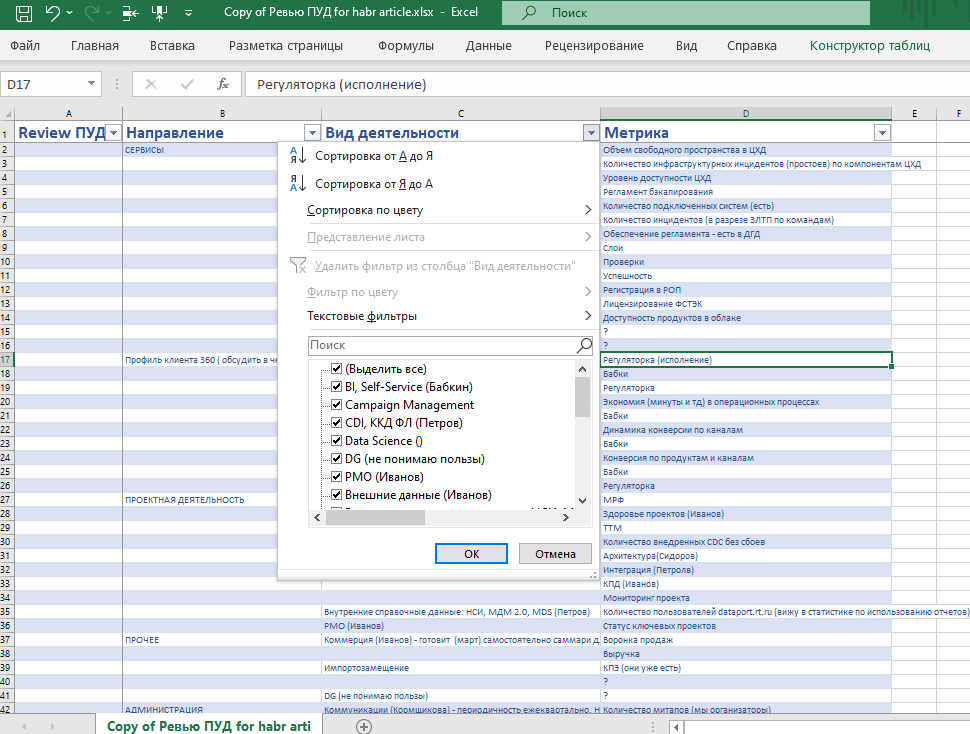Open the Review ПУД column filter dropdown
This screenshot has height=734, width=970.
(x=113, y=132)
